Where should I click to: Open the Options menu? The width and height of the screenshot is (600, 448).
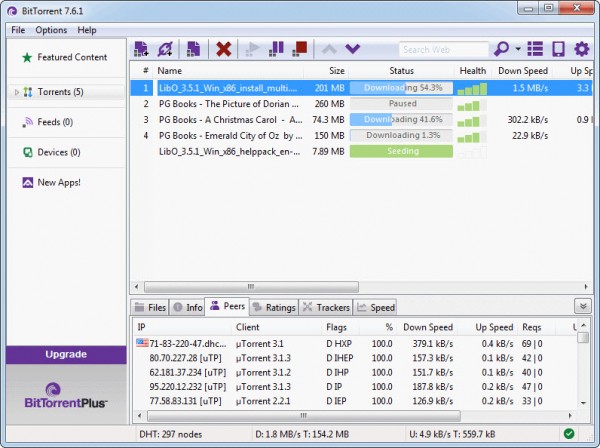[x=51, y=30]
